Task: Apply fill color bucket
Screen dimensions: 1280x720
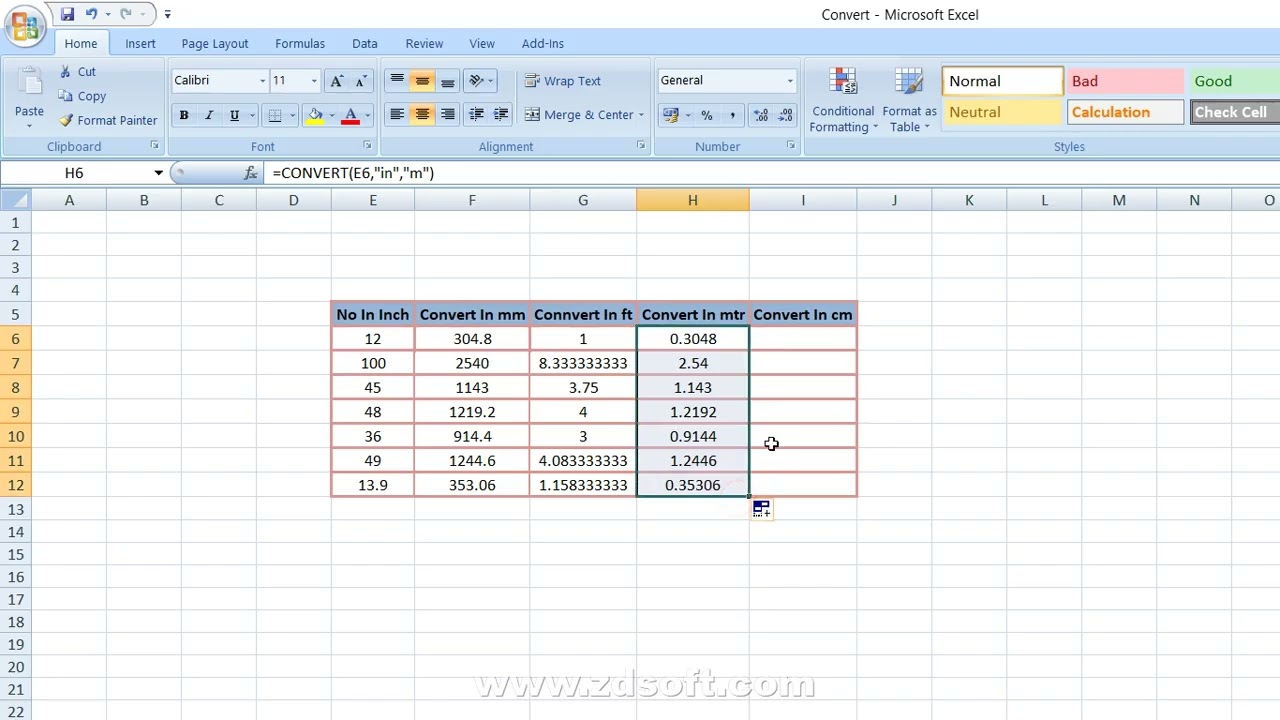Action: (x=315, y=115)
